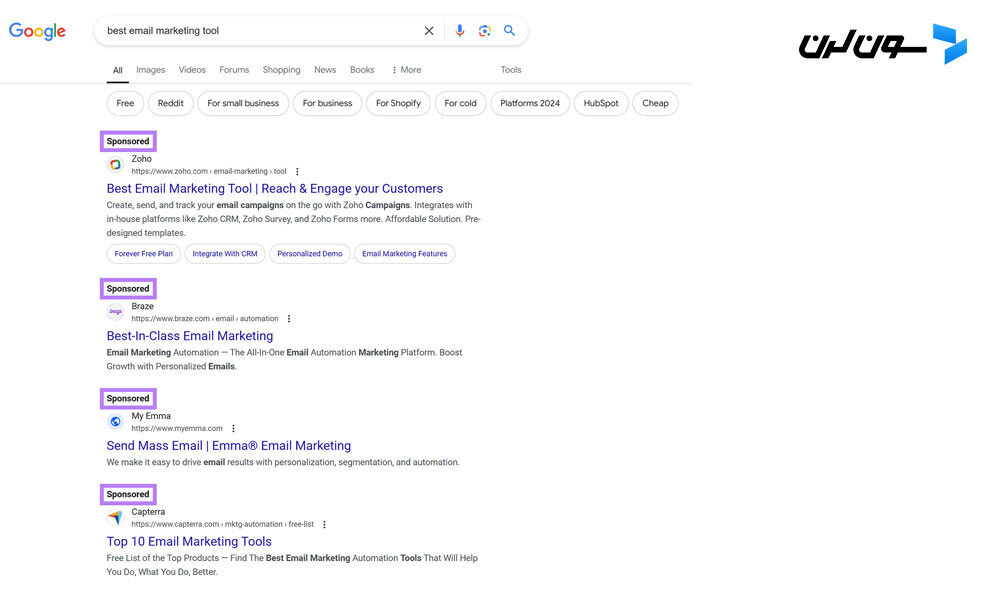
Task: Open the Integrate With CRM sitelink
Action: [224, 254]
